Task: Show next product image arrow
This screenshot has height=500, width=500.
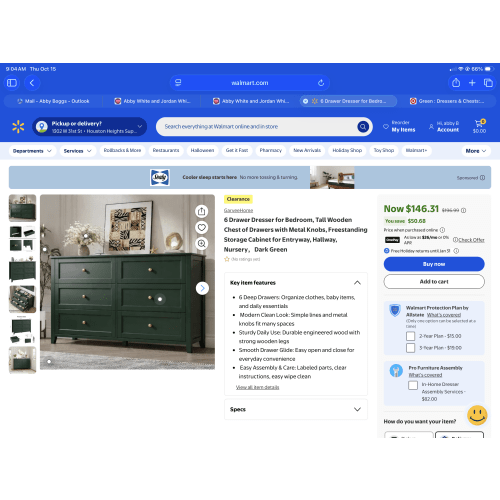Action: pos(202,288)
